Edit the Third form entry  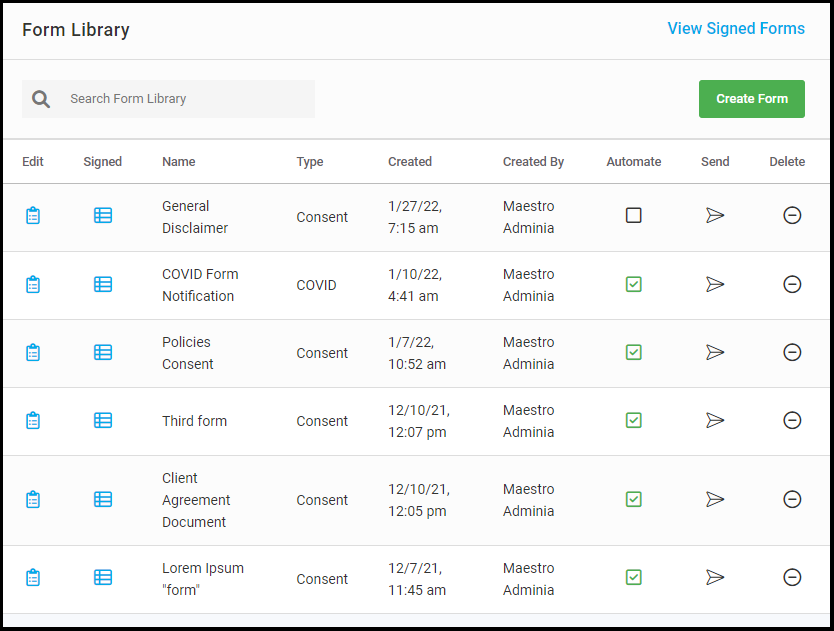click(x=33, y=420)
